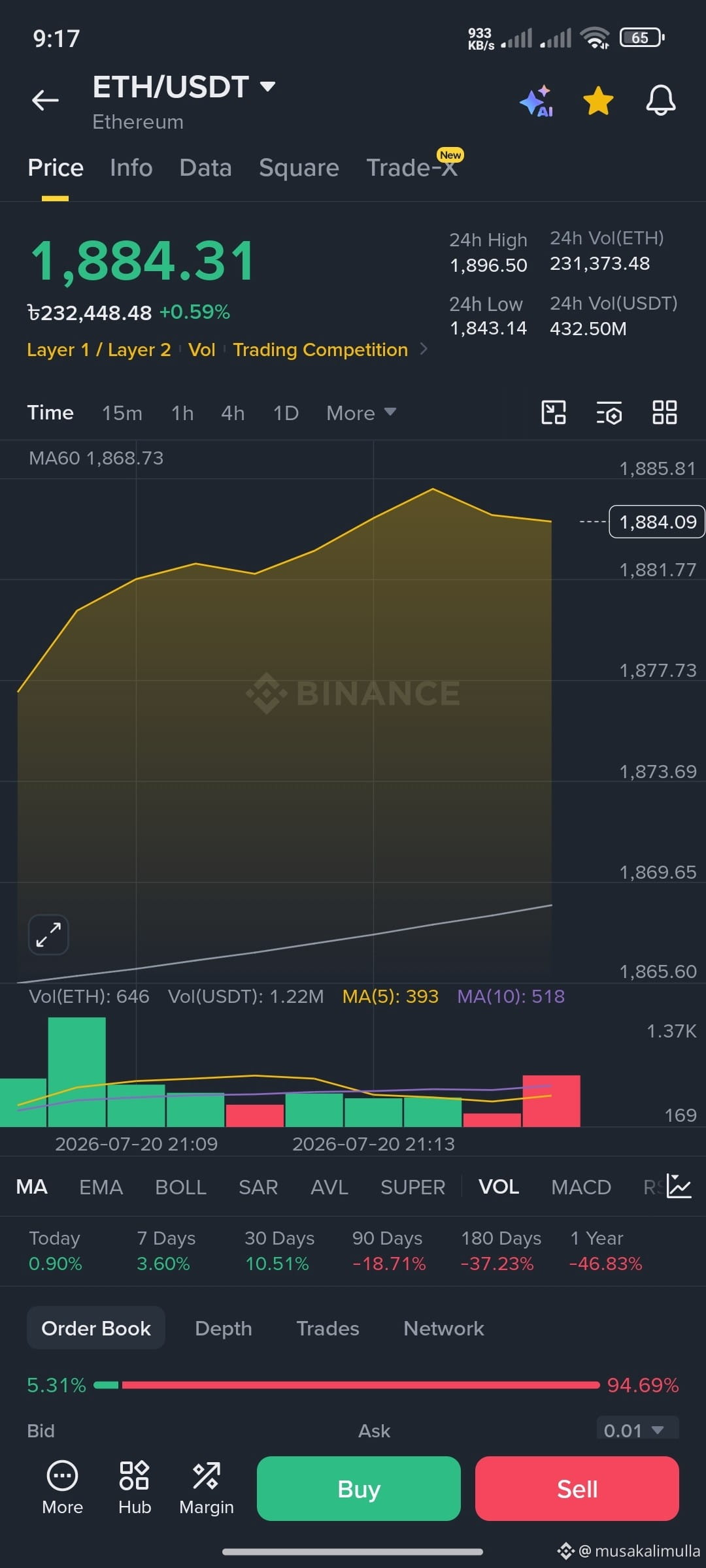Toggle the BOLL indicator
Screen dimensions: 706x1568
pyautogui.click(x=180, y=1187)
